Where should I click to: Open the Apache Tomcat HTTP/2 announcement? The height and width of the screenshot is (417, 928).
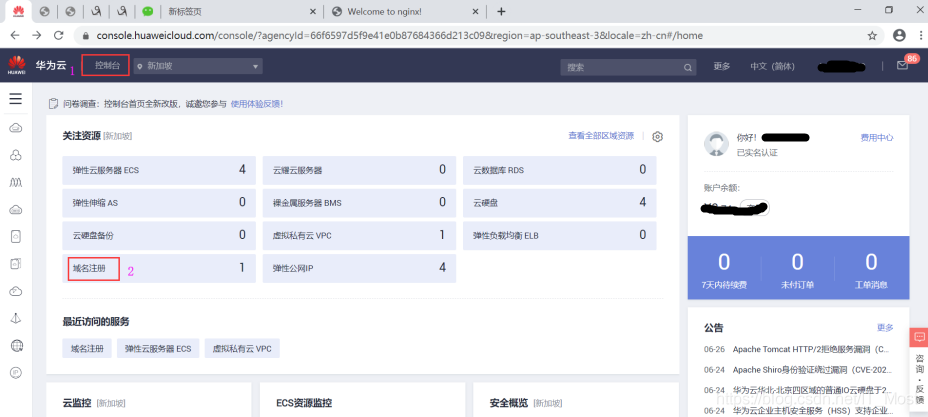pyautogui.click(x=810, y=349)
